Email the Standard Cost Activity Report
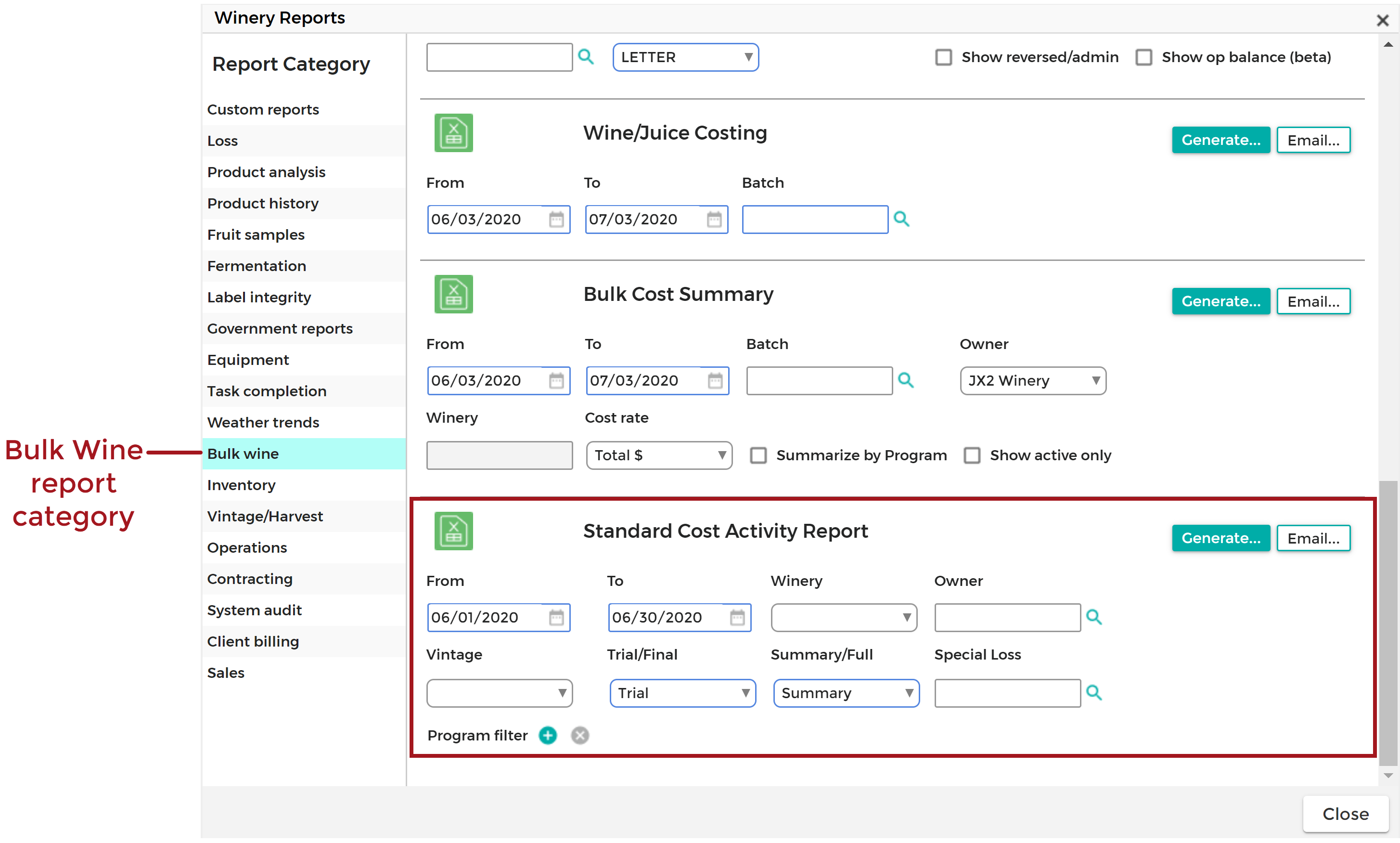This screenshot has width=1400, height=843. (1313, 539)
